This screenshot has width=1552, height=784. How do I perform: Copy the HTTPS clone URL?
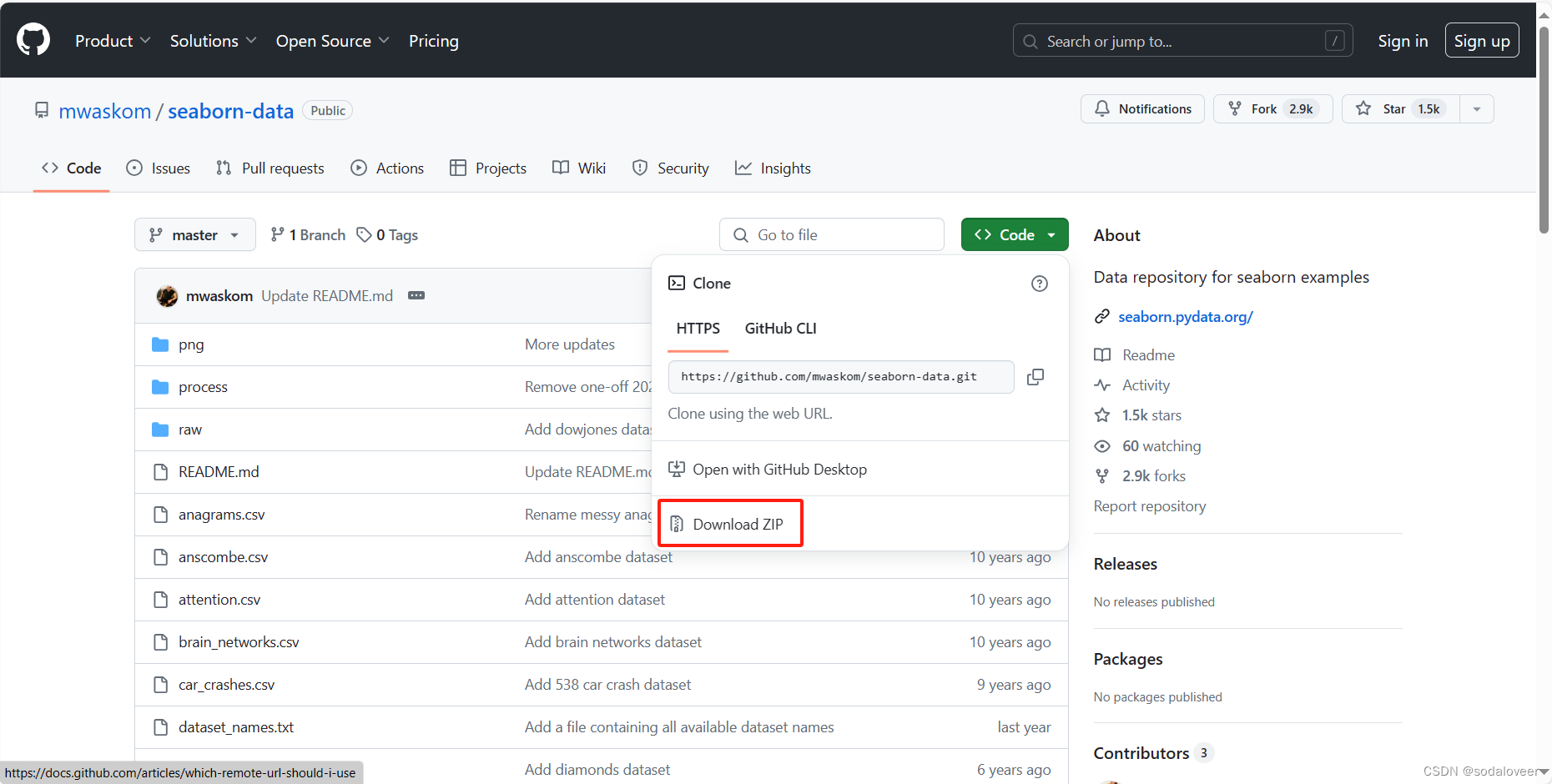tap(1036, 377)
